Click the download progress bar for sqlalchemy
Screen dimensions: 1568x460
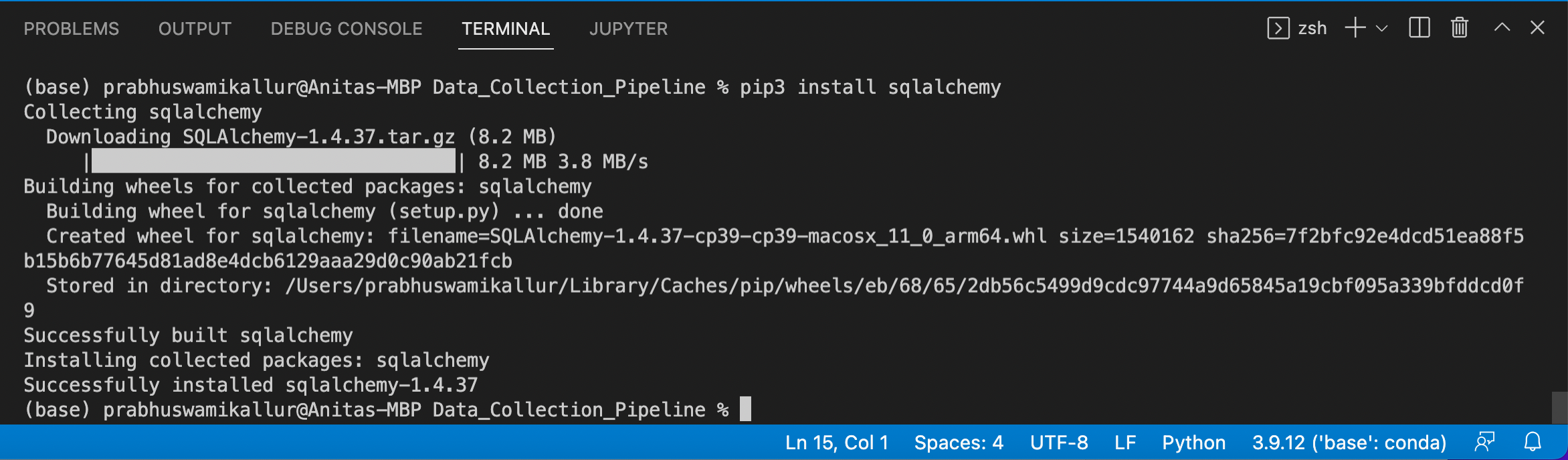[x=274, y=161]
